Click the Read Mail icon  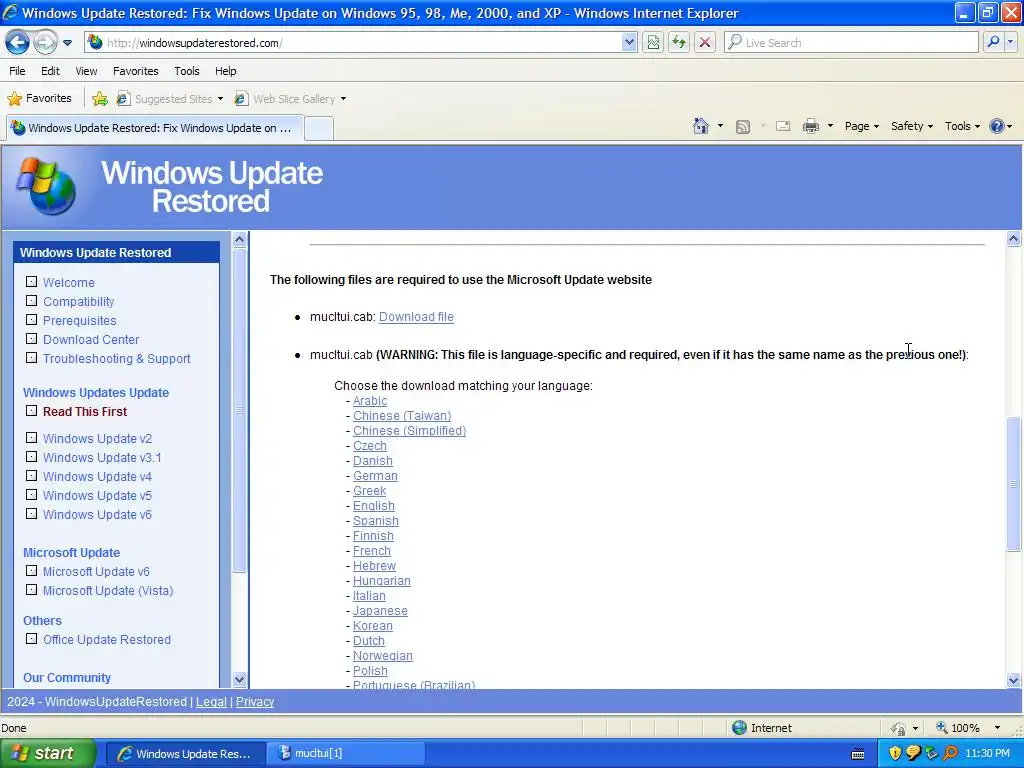pyautogui.click(x=783, y=126)
